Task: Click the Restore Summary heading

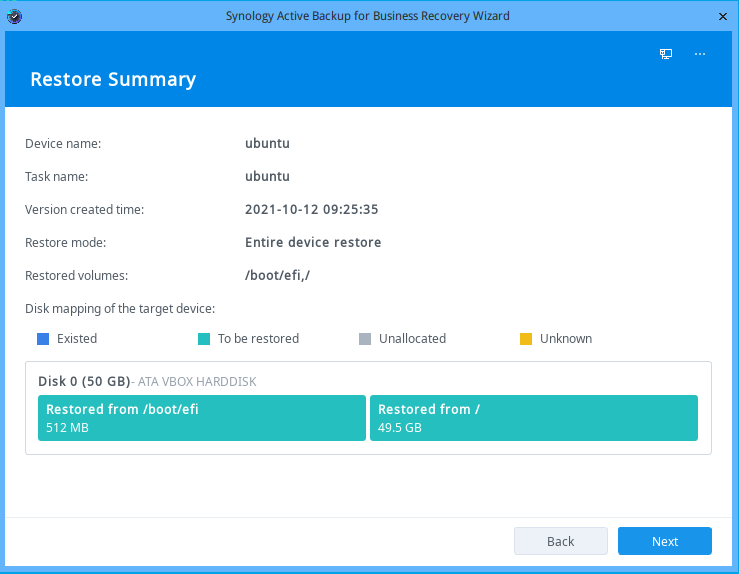Action: [113, 80]
